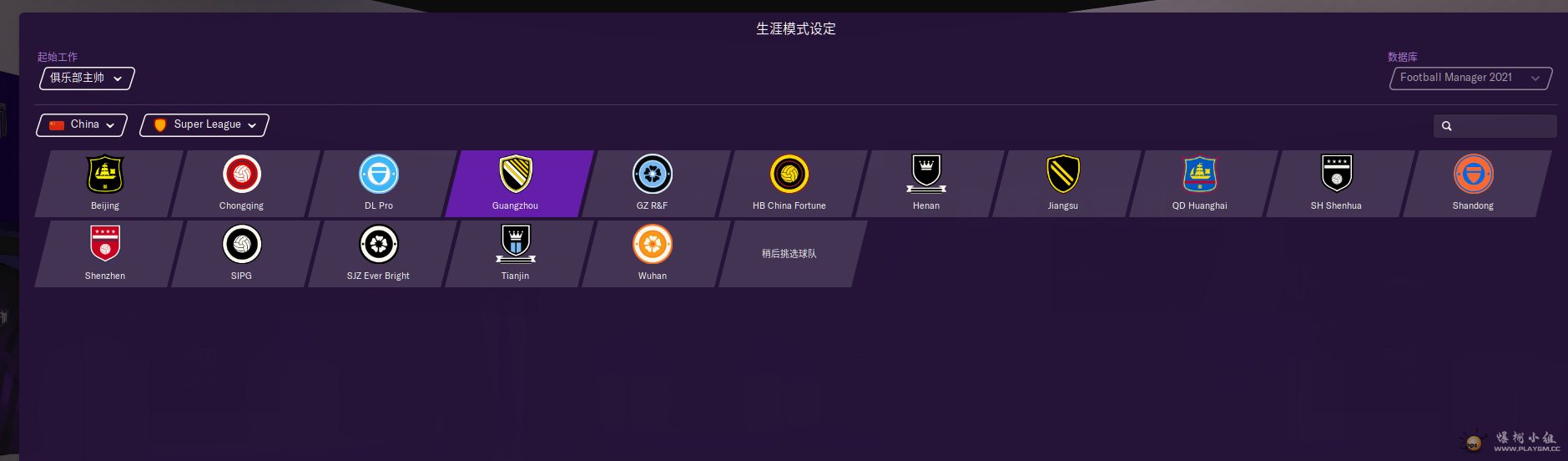Click the GZ R&F name label
This screenshot has width=1568, height=461.
point(653,205)
